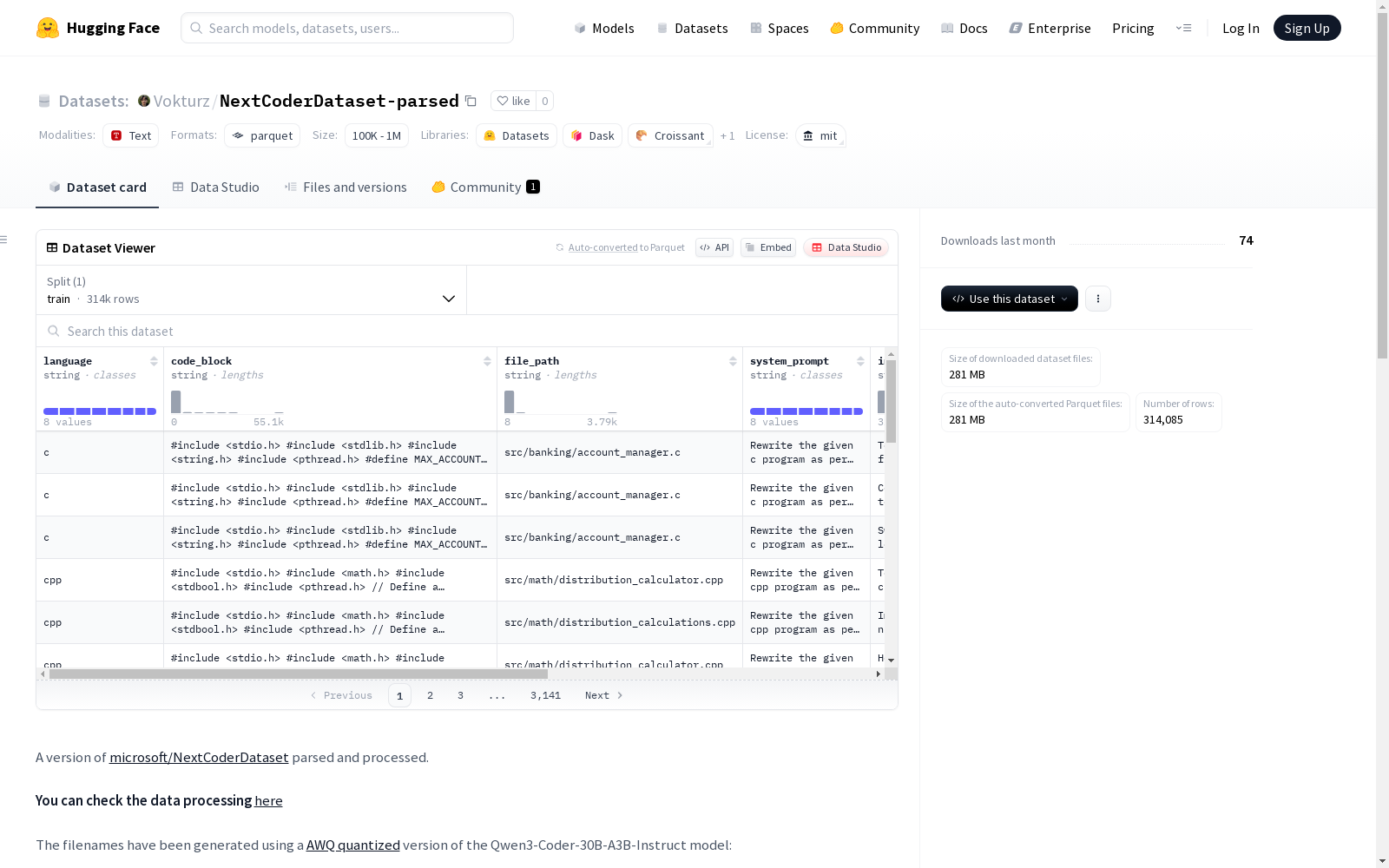Viewport: 1389px width, 868px height.
Task: Go to Spaces in top navigation
Action: [780, 28]
